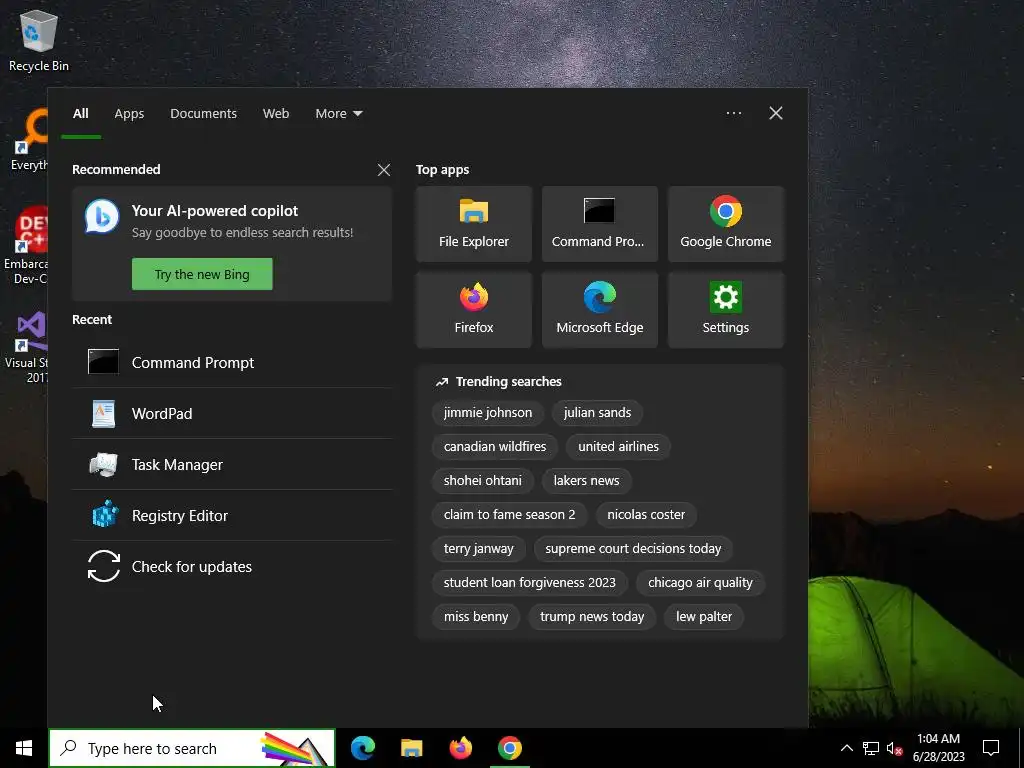Select Check for updates in Recent
Viewport: 1024px width, 768px height.
click(232, 566)
